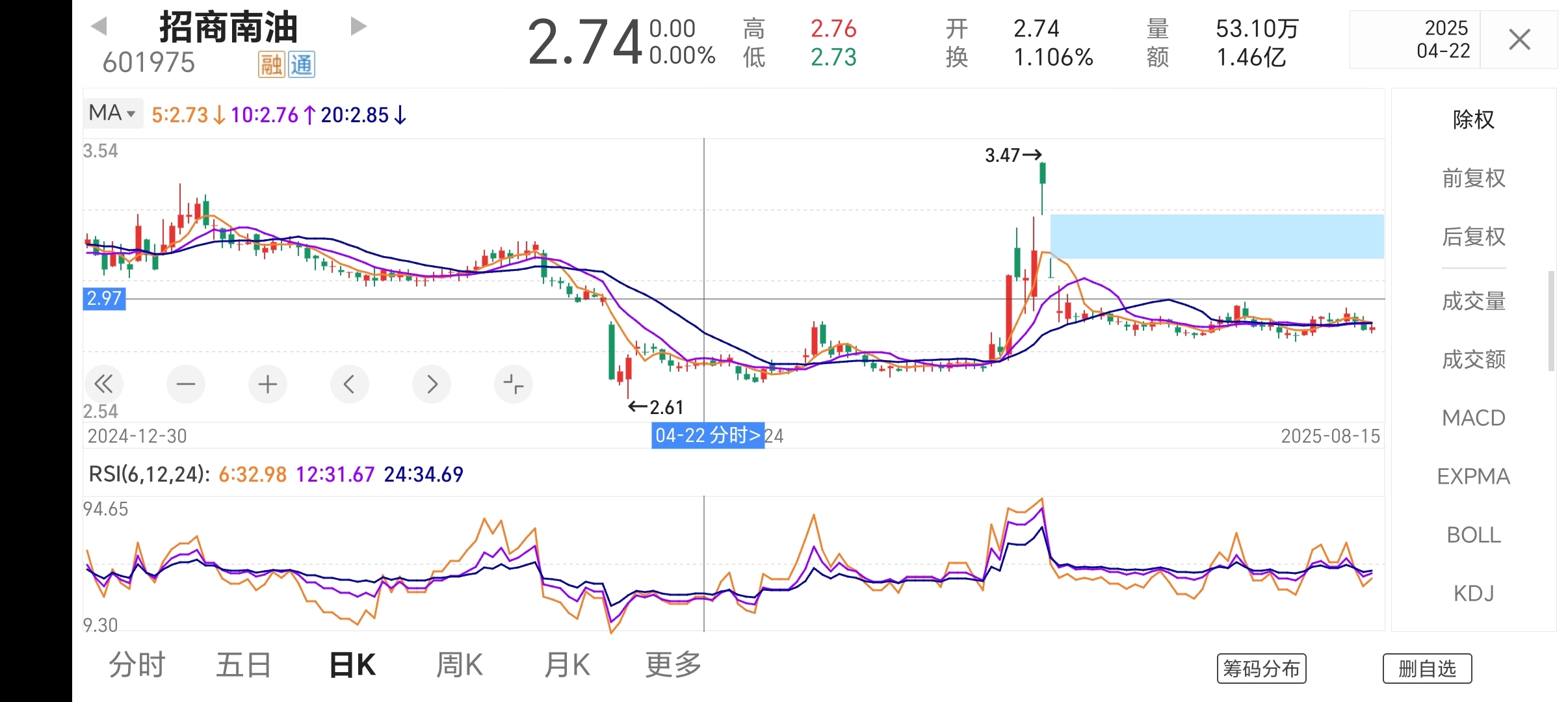The image size is (1568, 702).
Task: Tap RSI12 value 12:31.67
Action: pos(335,474)
